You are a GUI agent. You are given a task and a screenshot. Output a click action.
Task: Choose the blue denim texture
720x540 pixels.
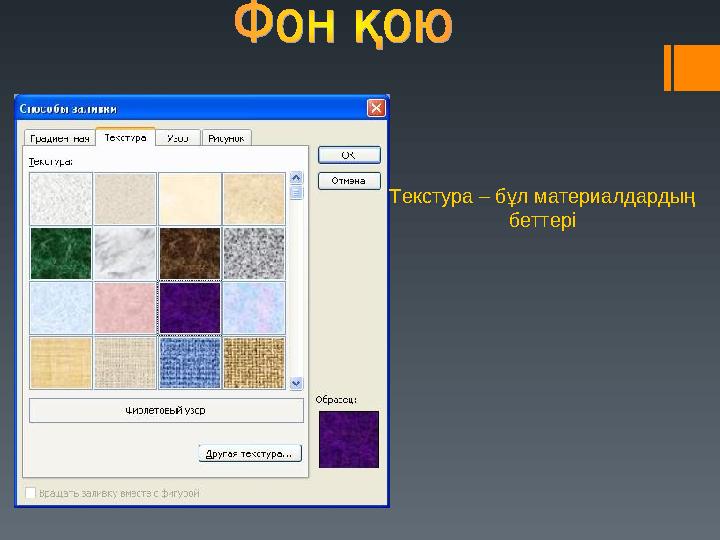pos(190,363)
